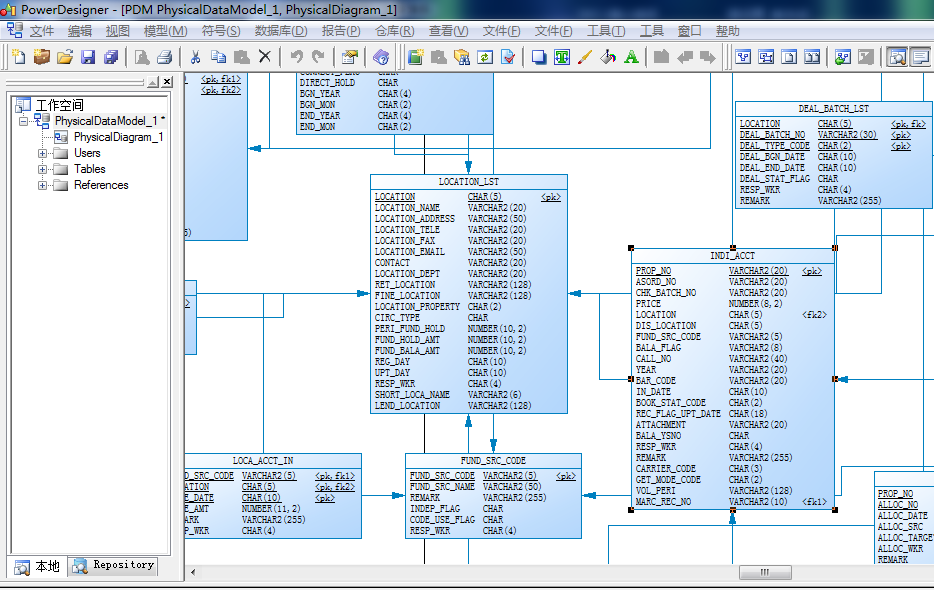Click the help book question mark icon
This screenshot has height=590, width=934.
point(381,57)
